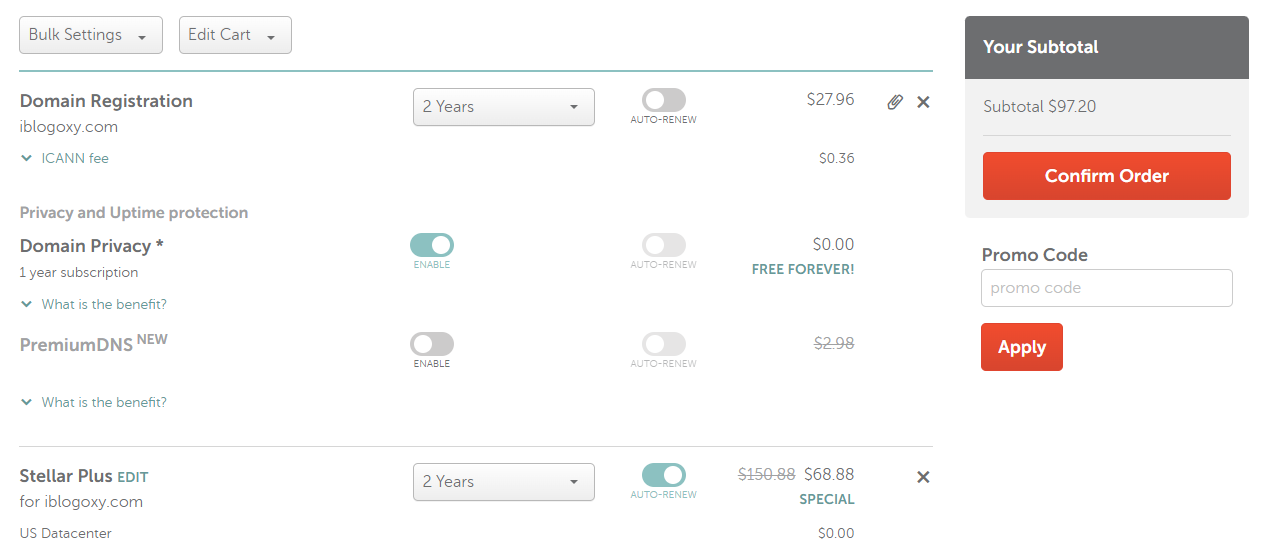The width and height of the screenshot is (1279, 551).
Task: Click the Confirm Order button
Action: (1107, 176)
